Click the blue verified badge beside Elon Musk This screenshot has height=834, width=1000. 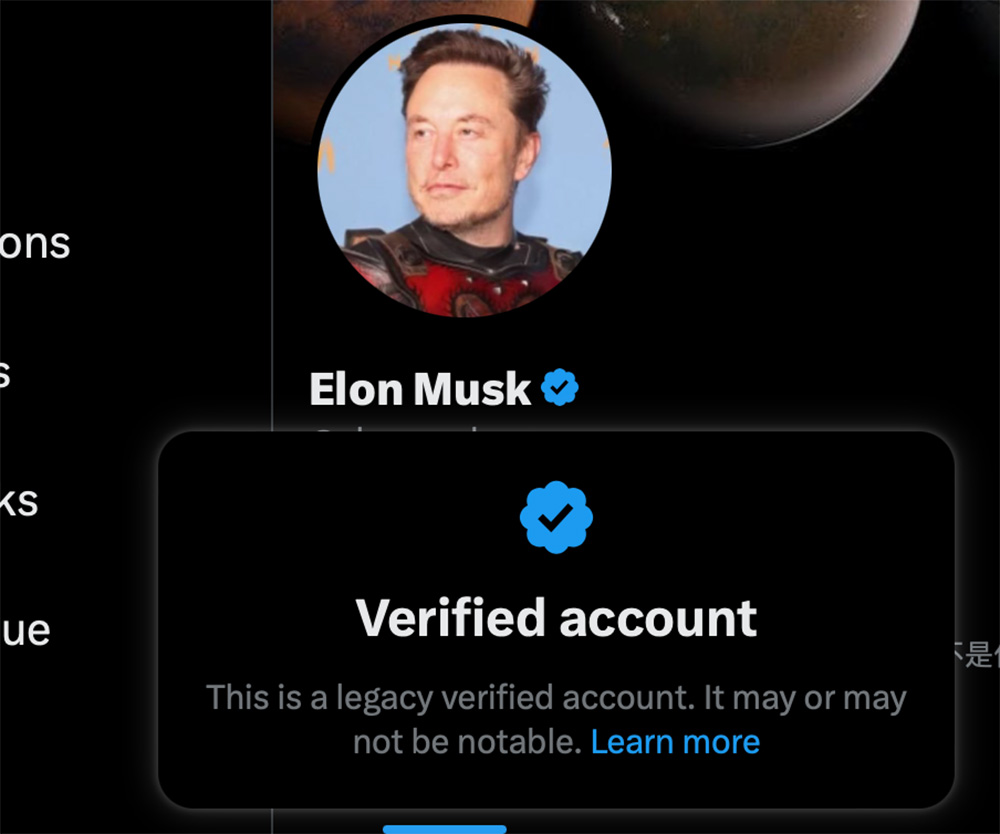(560, 388)
